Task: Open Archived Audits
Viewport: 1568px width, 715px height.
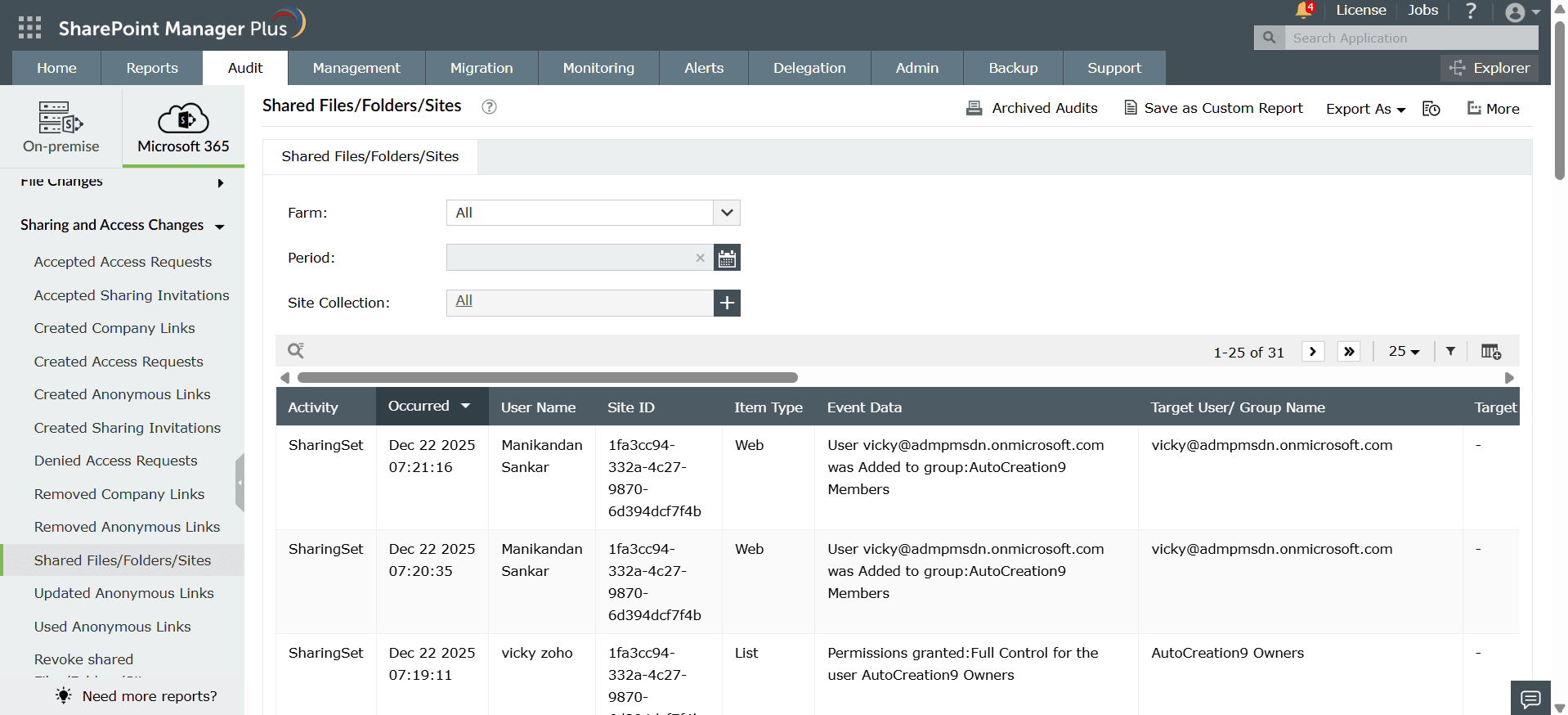Action: click(1032, 108)
